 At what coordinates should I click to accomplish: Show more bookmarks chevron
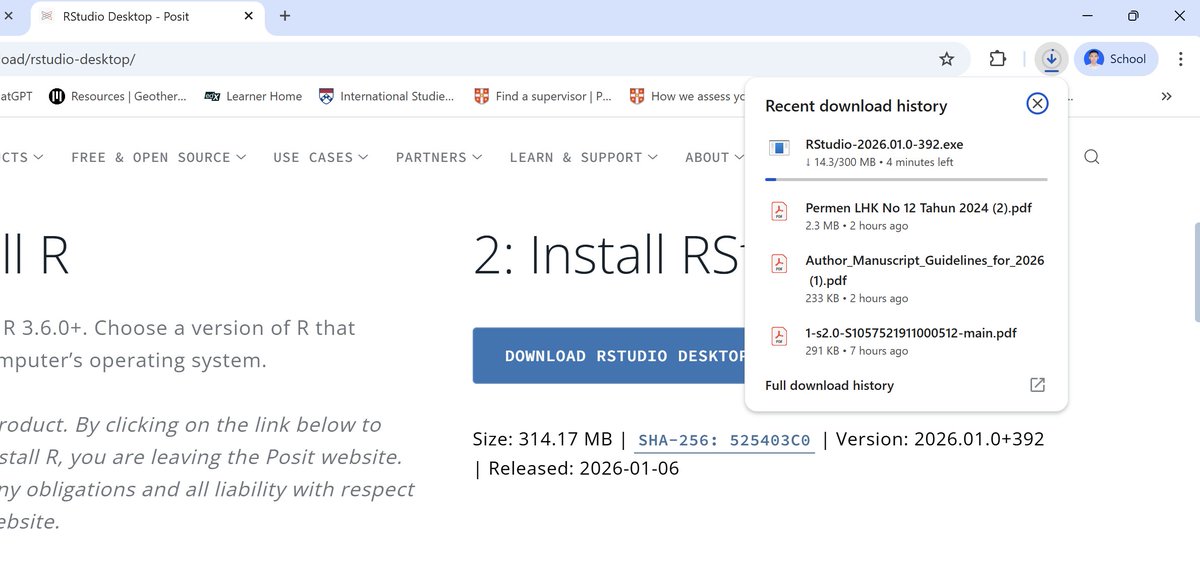(1166, 97)
